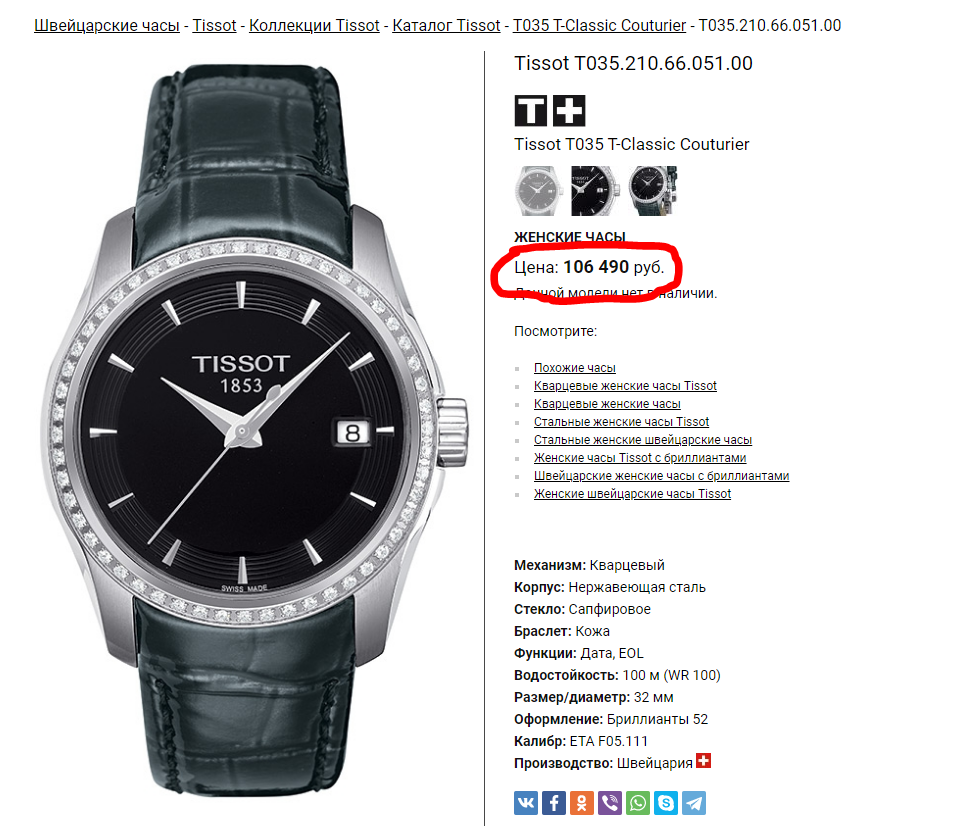Follow Женские часы Tissot с бриллиантами link

tap(640, 458)
